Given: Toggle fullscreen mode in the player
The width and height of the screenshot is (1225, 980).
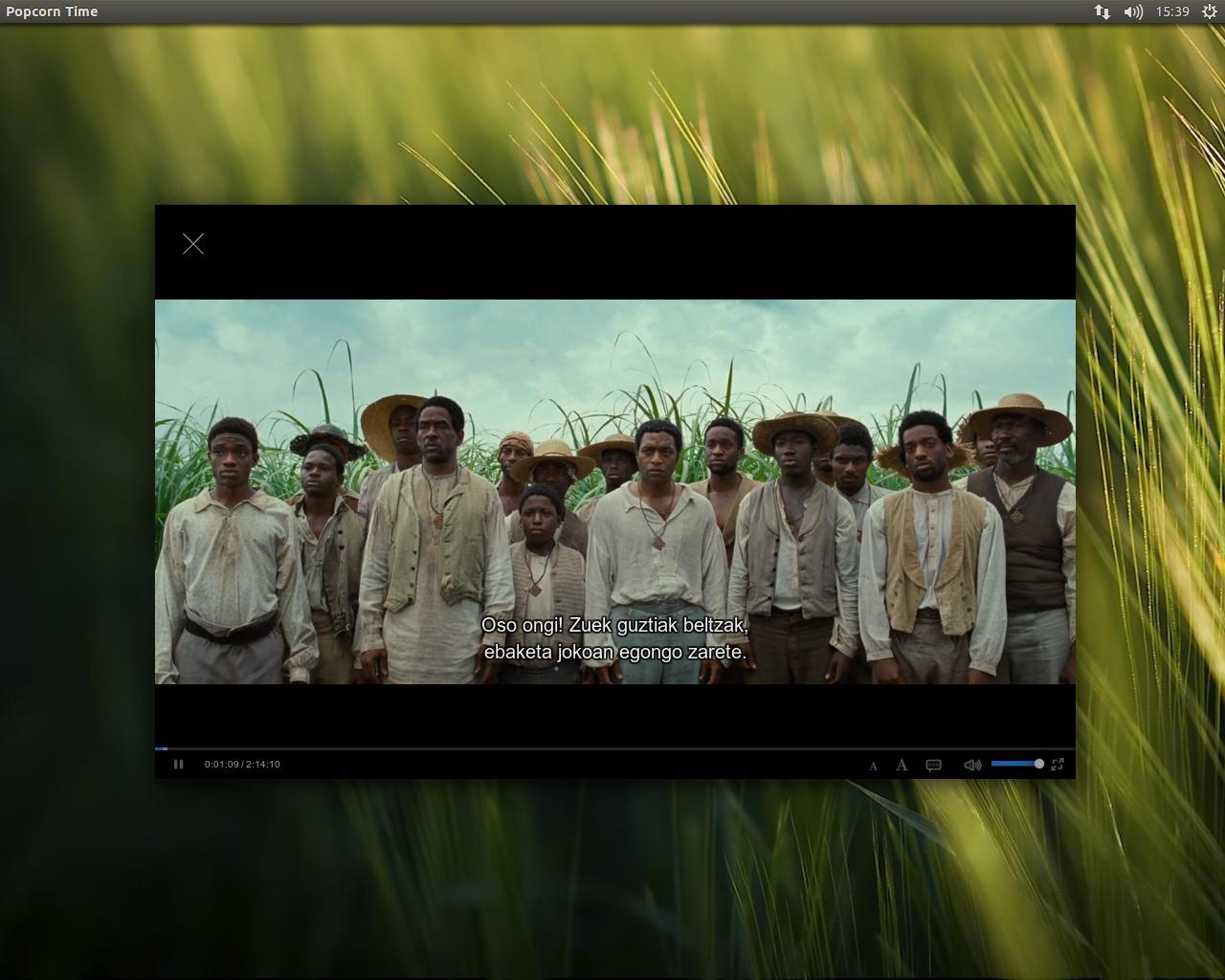Looking at the screenshot, I should (1058, 764).
